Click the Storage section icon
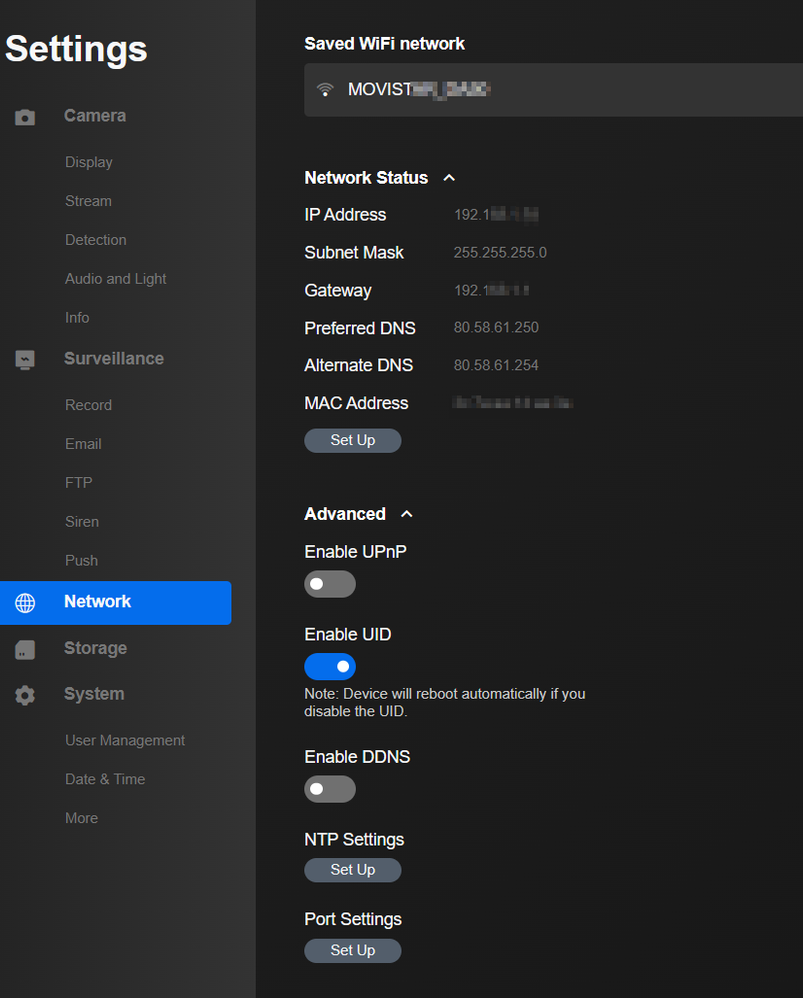 (x=24, y=648)
